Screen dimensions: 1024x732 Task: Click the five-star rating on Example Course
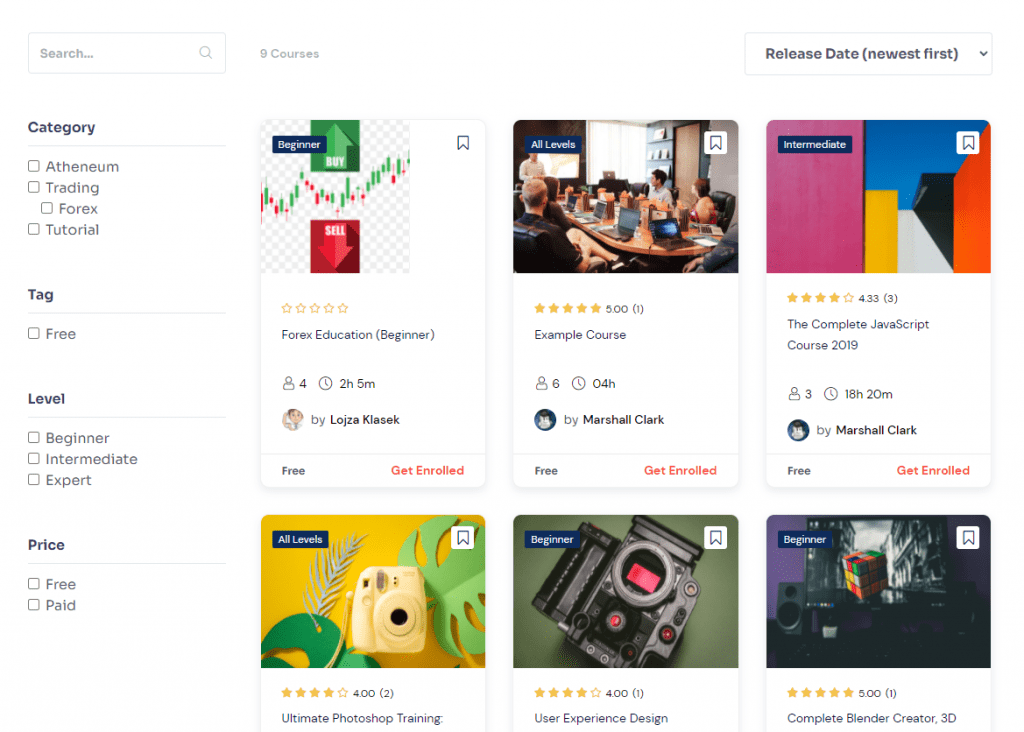pos(568,309)
